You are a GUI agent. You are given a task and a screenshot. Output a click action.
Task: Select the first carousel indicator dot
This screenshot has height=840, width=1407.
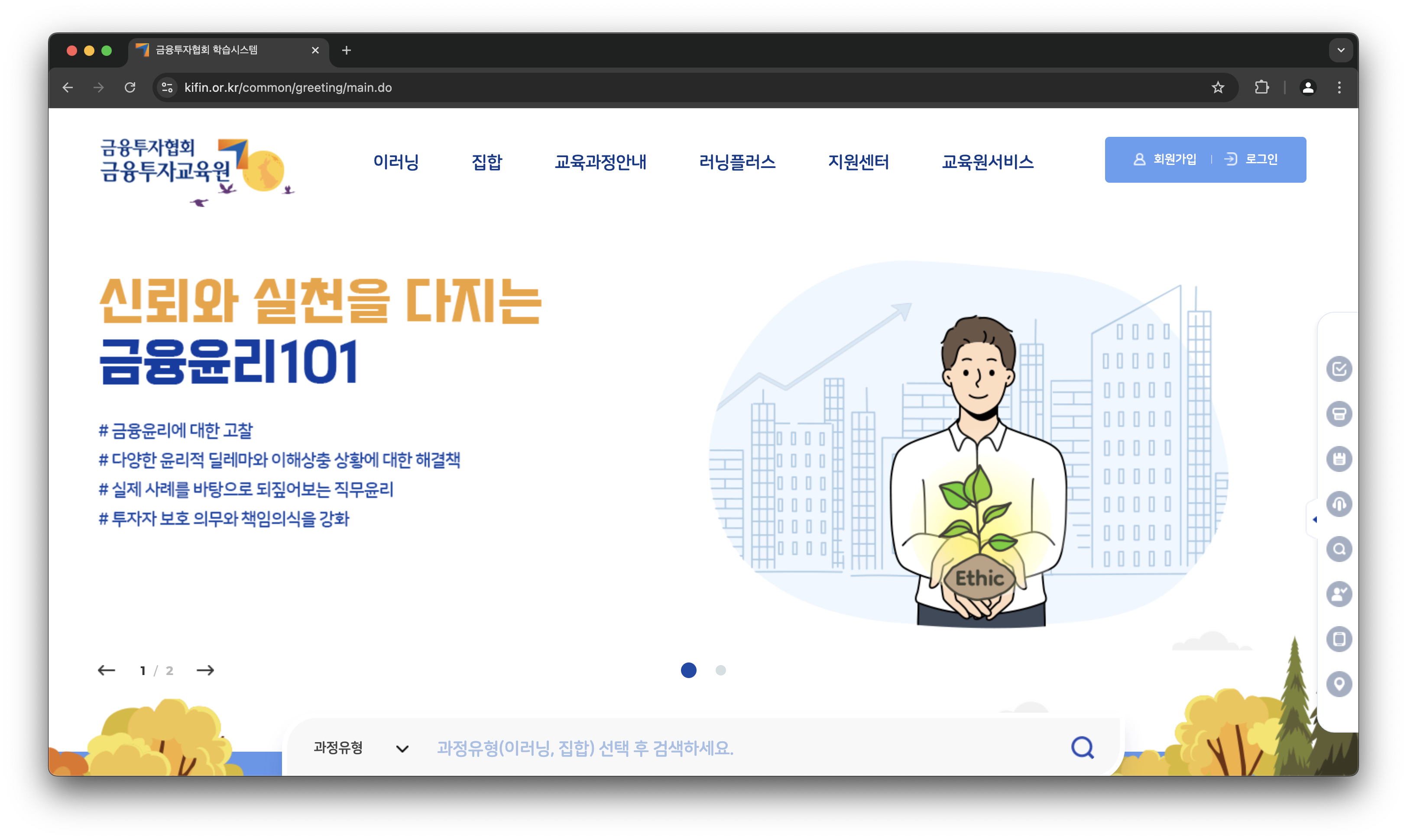point(689,671)
